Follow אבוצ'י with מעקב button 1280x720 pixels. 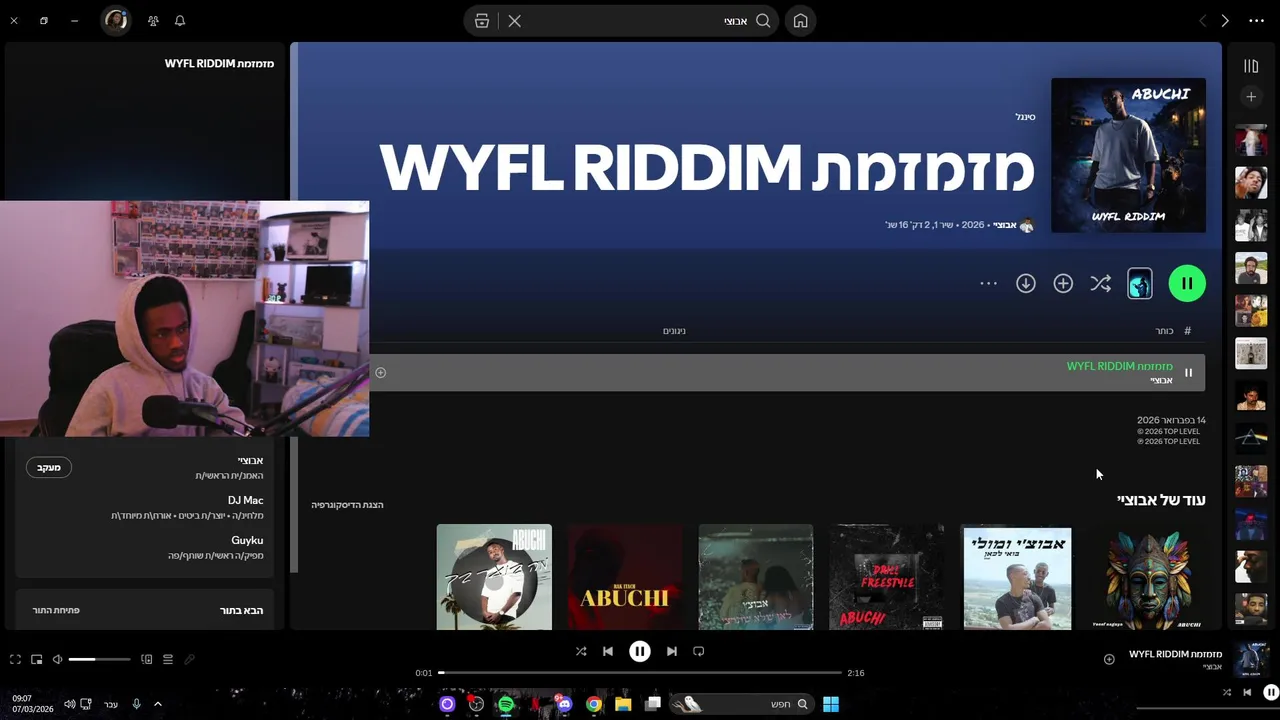[x=48, y=467]
